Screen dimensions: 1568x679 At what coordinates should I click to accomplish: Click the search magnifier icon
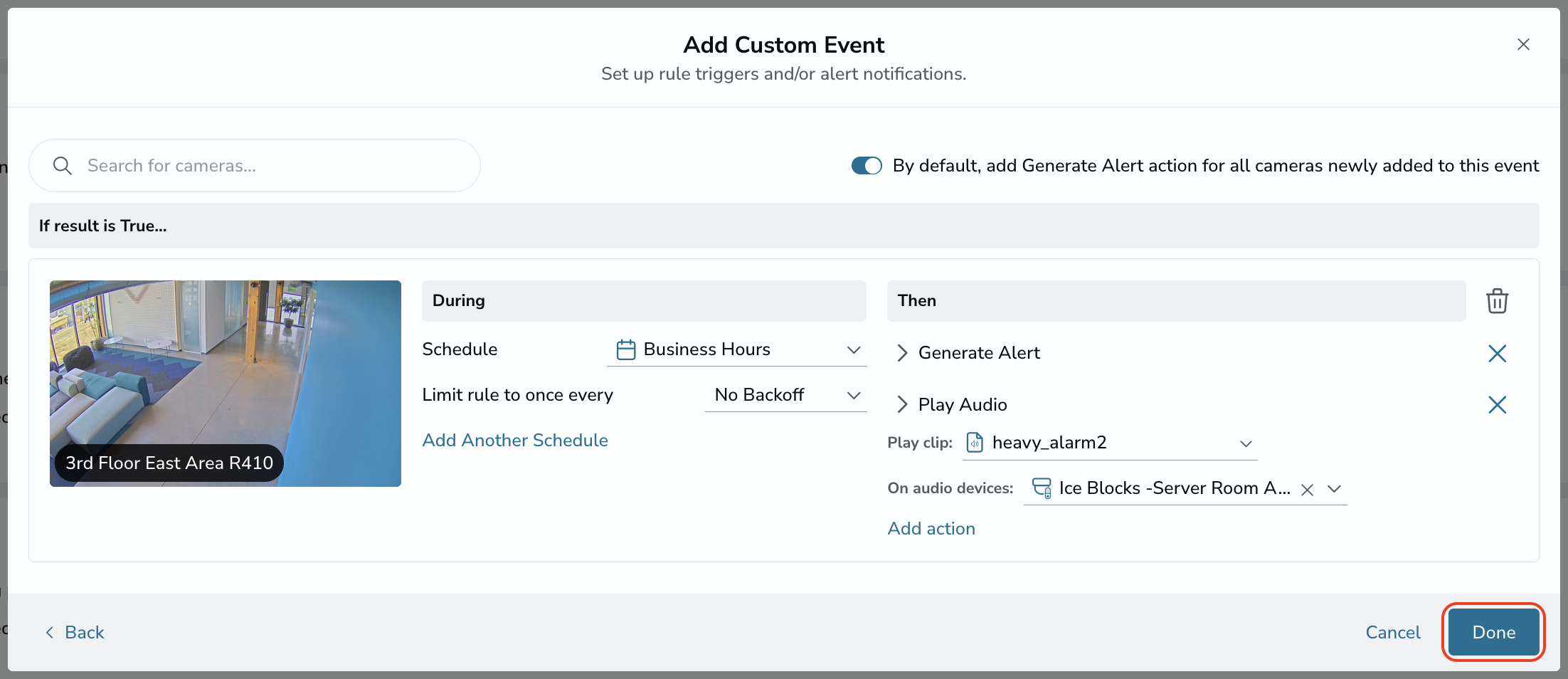(63, 166)
